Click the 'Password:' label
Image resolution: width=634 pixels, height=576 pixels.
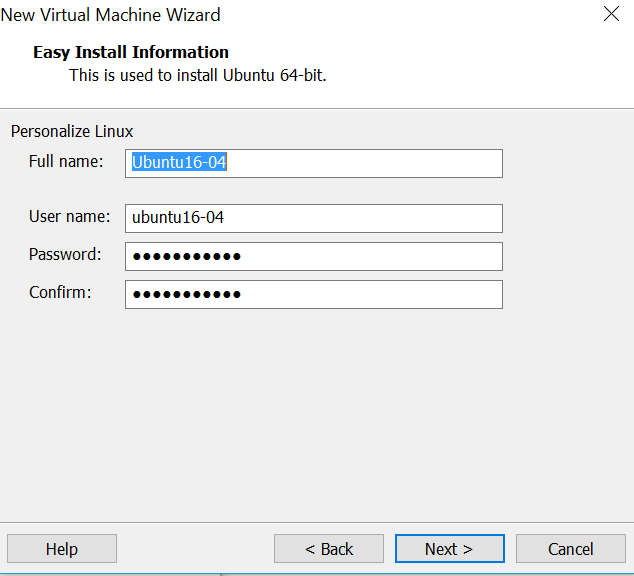click(x=65, y=255)
